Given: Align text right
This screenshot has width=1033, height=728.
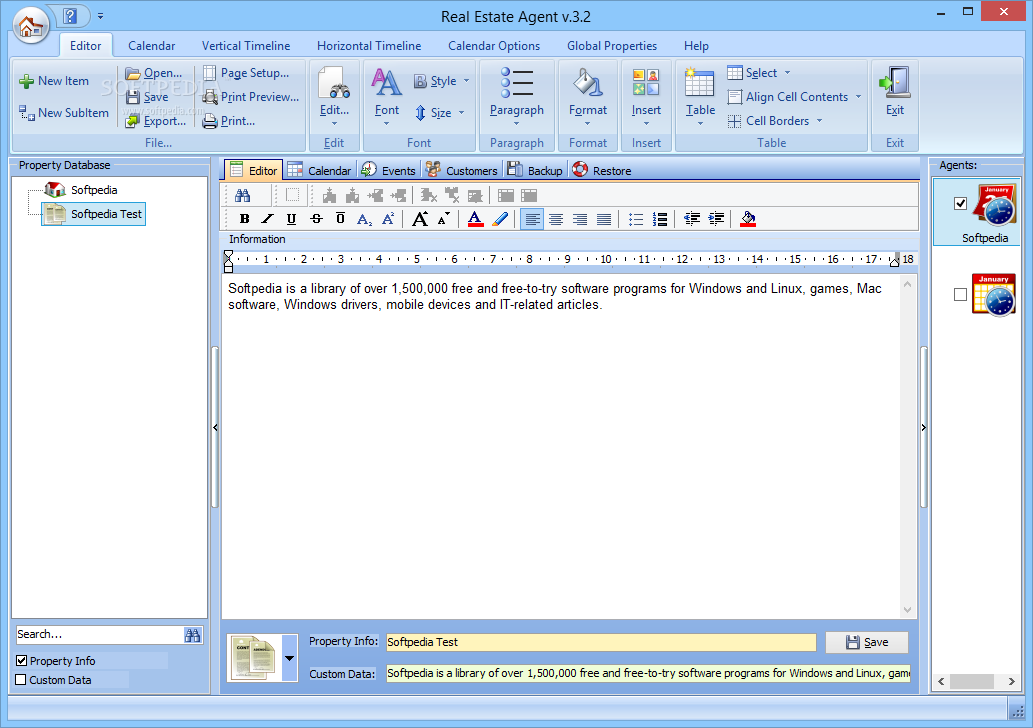Looking at the screenshot, I should coord(580,219).
